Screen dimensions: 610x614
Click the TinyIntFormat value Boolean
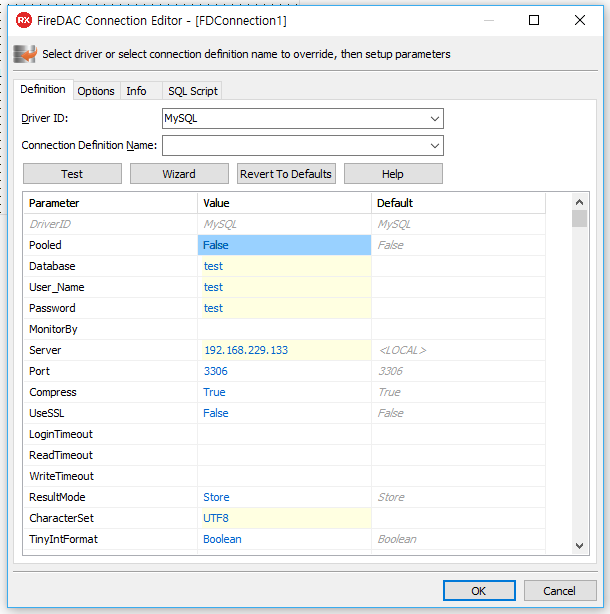284,539
